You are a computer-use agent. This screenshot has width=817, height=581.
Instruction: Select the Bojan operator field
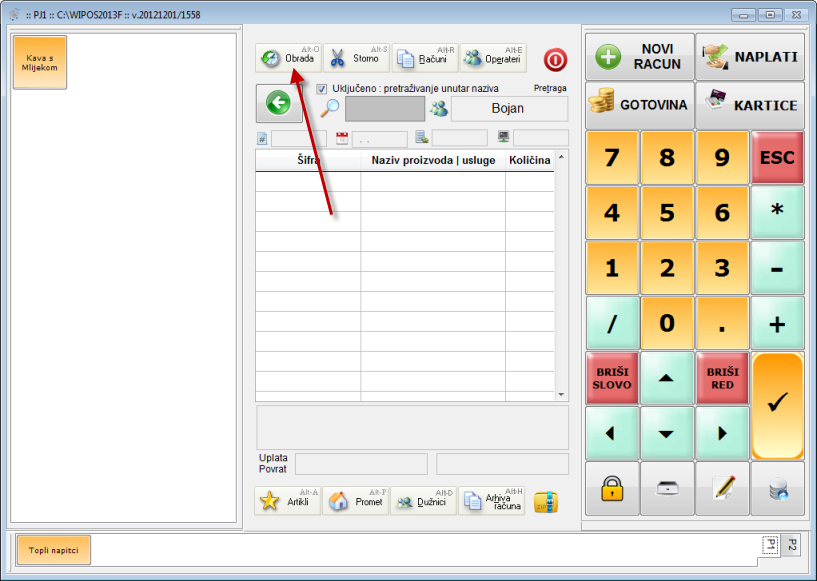[508, 109]
